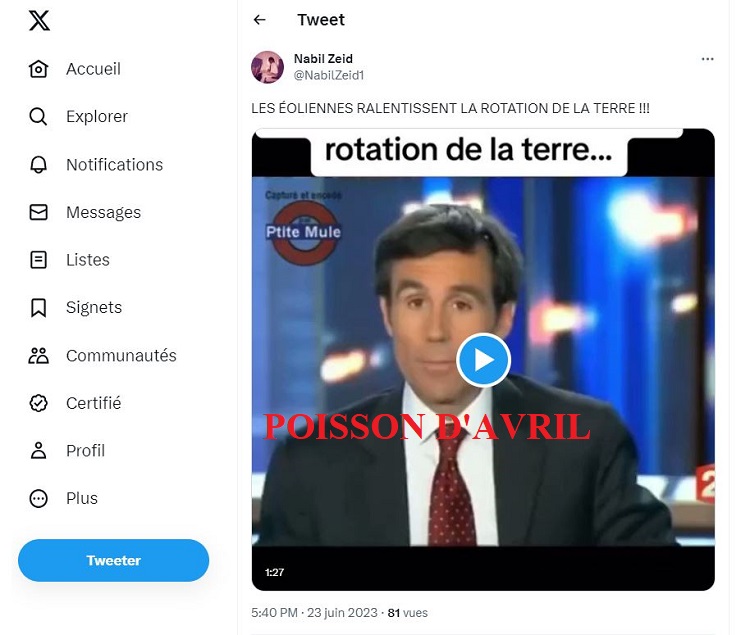Go back using the arrow beside Tweet
This screenshot has height=635, width=750.
point(259,20)
